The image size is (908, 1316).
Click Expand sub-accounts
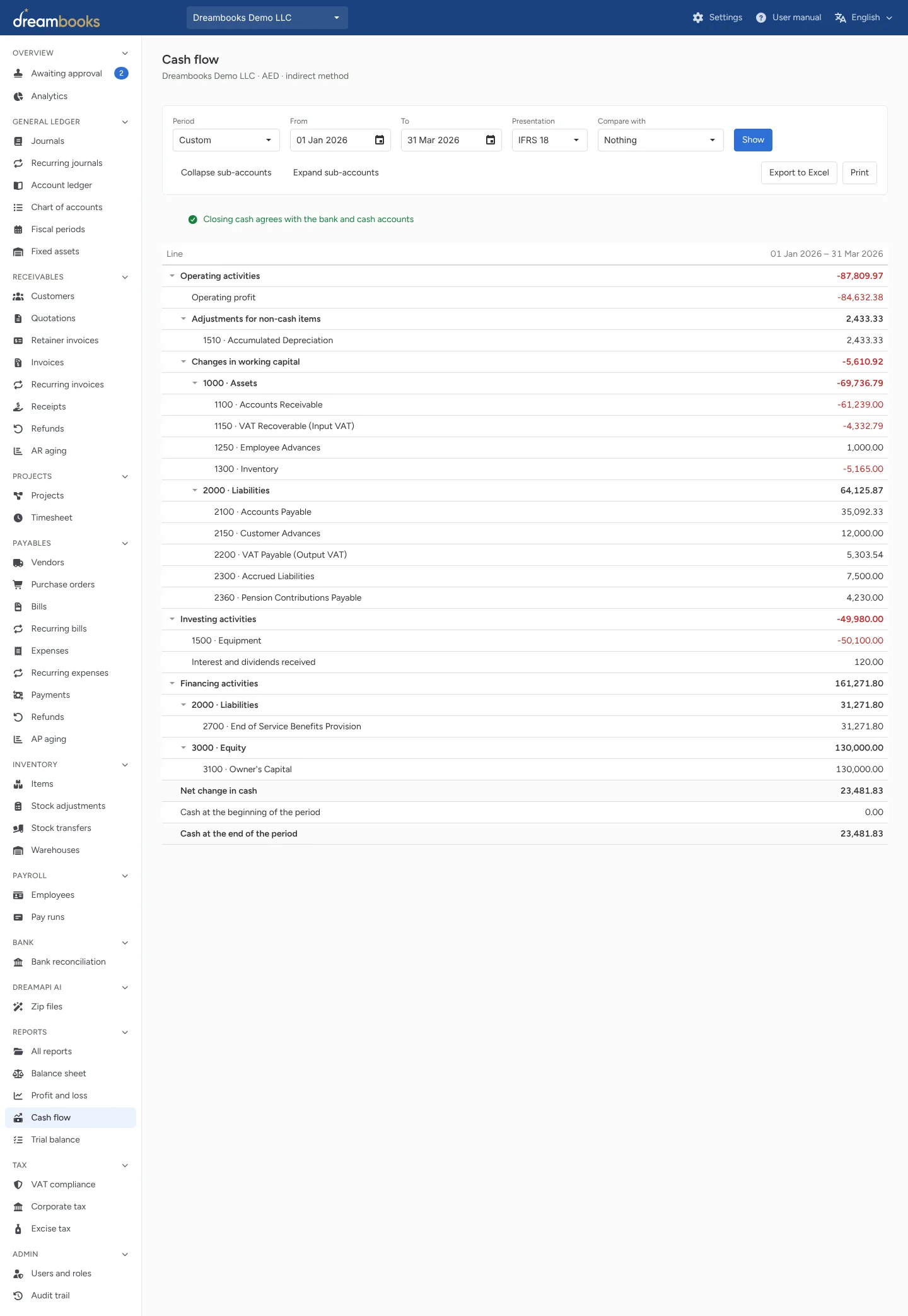point(336,173)
